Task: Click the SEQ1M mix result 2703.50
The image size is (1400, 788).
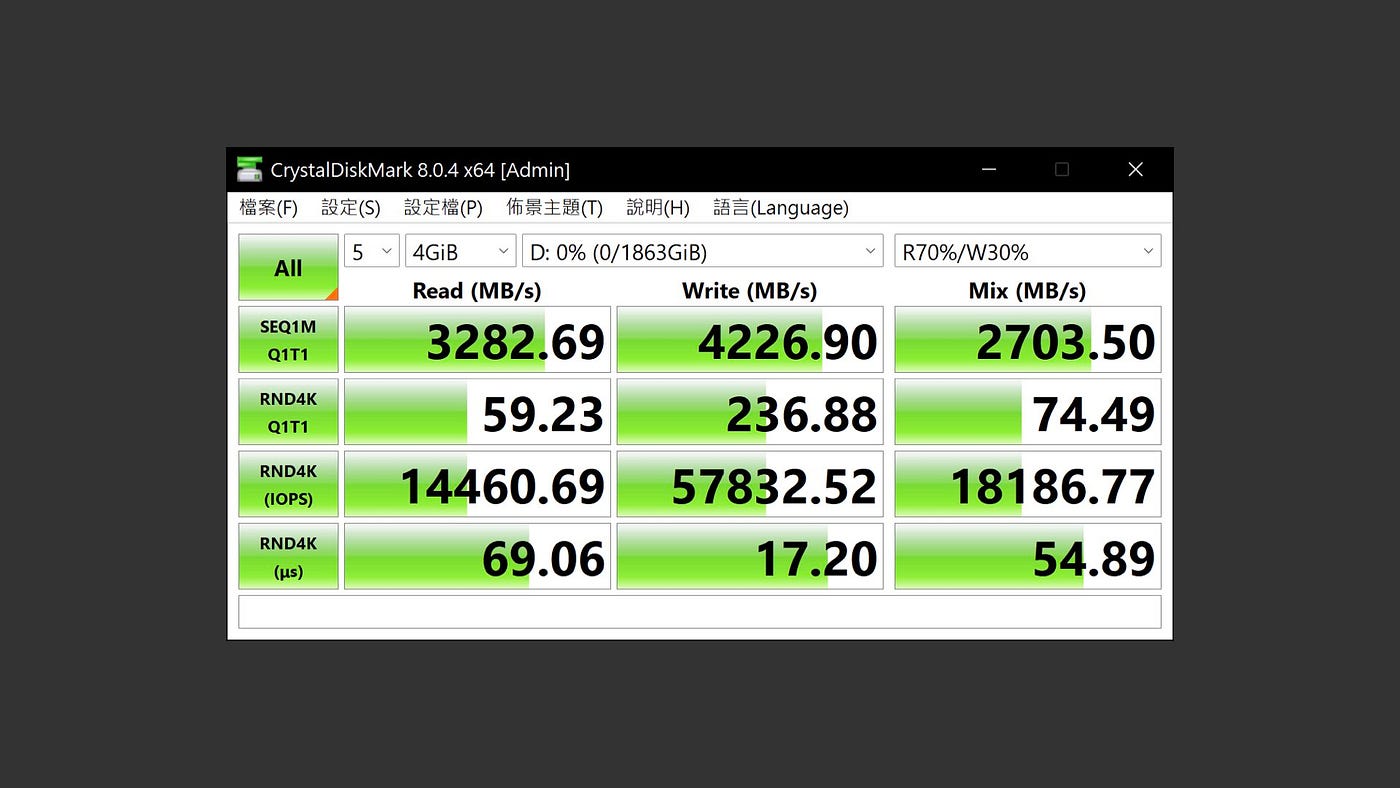Action: pos(1028,340)
